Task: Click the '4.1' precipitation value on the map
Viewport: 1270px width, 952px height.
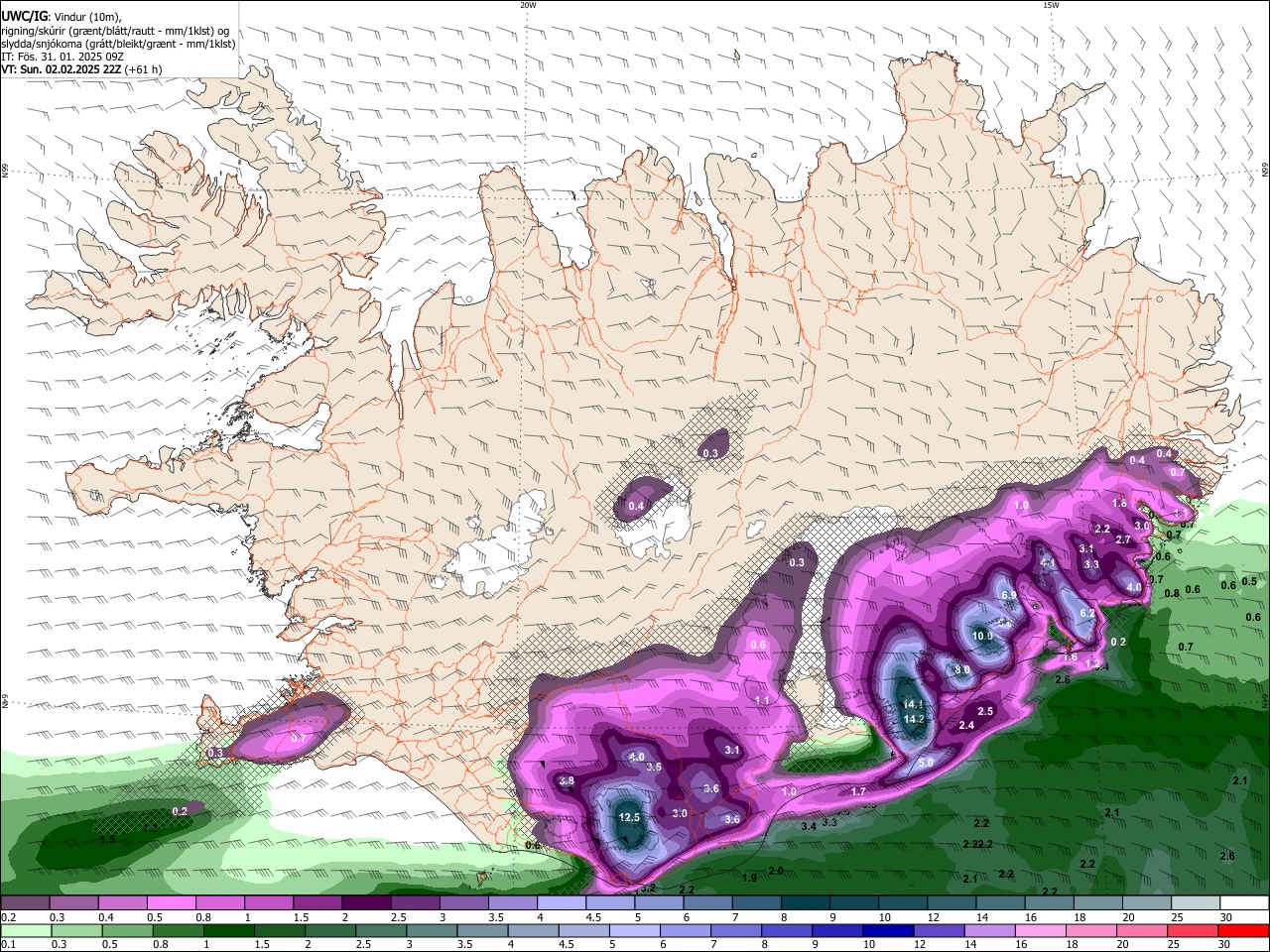Action: [1047, 562]
